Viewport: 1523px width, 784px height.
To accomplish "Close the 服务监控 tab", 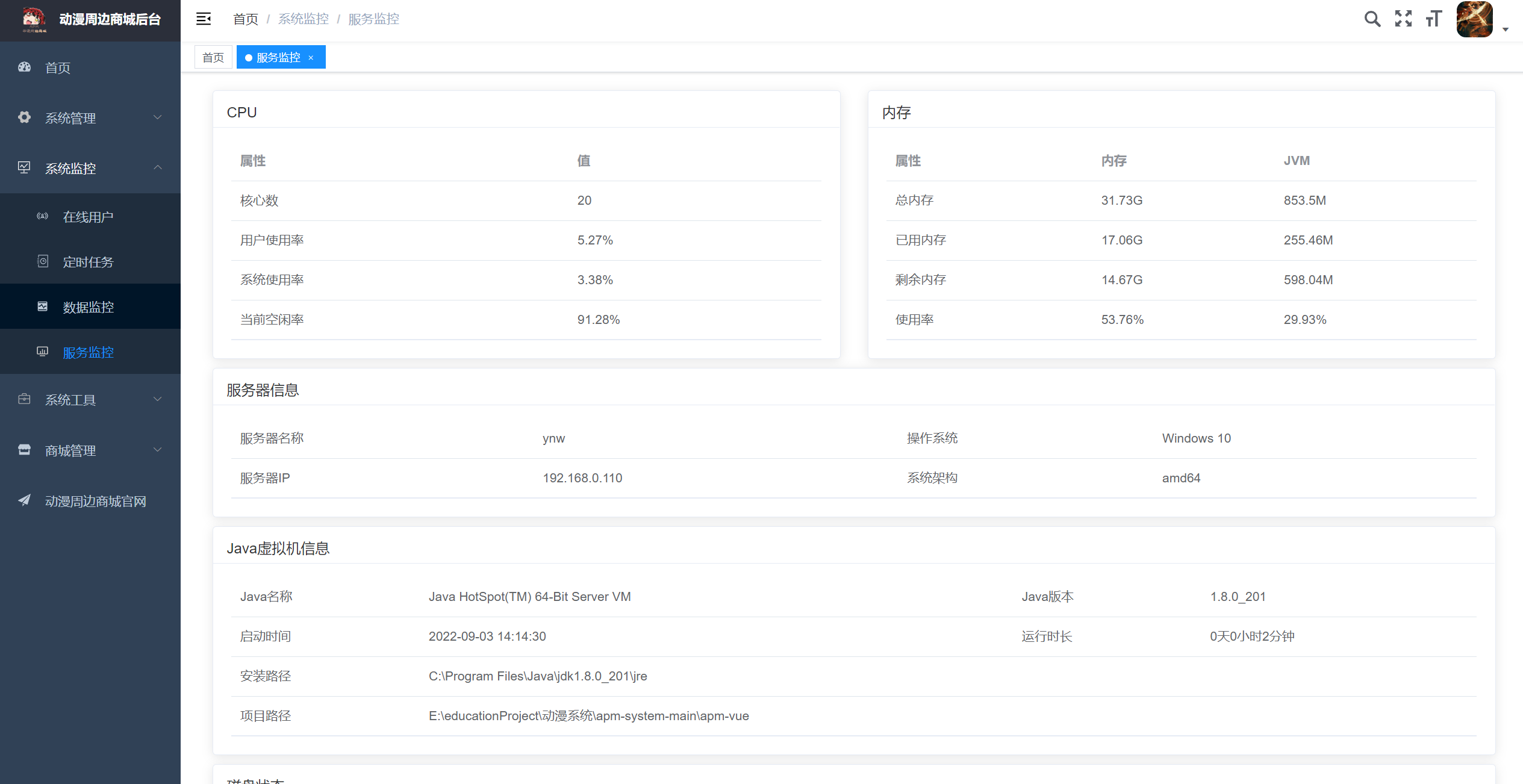I will coord(311,58).
